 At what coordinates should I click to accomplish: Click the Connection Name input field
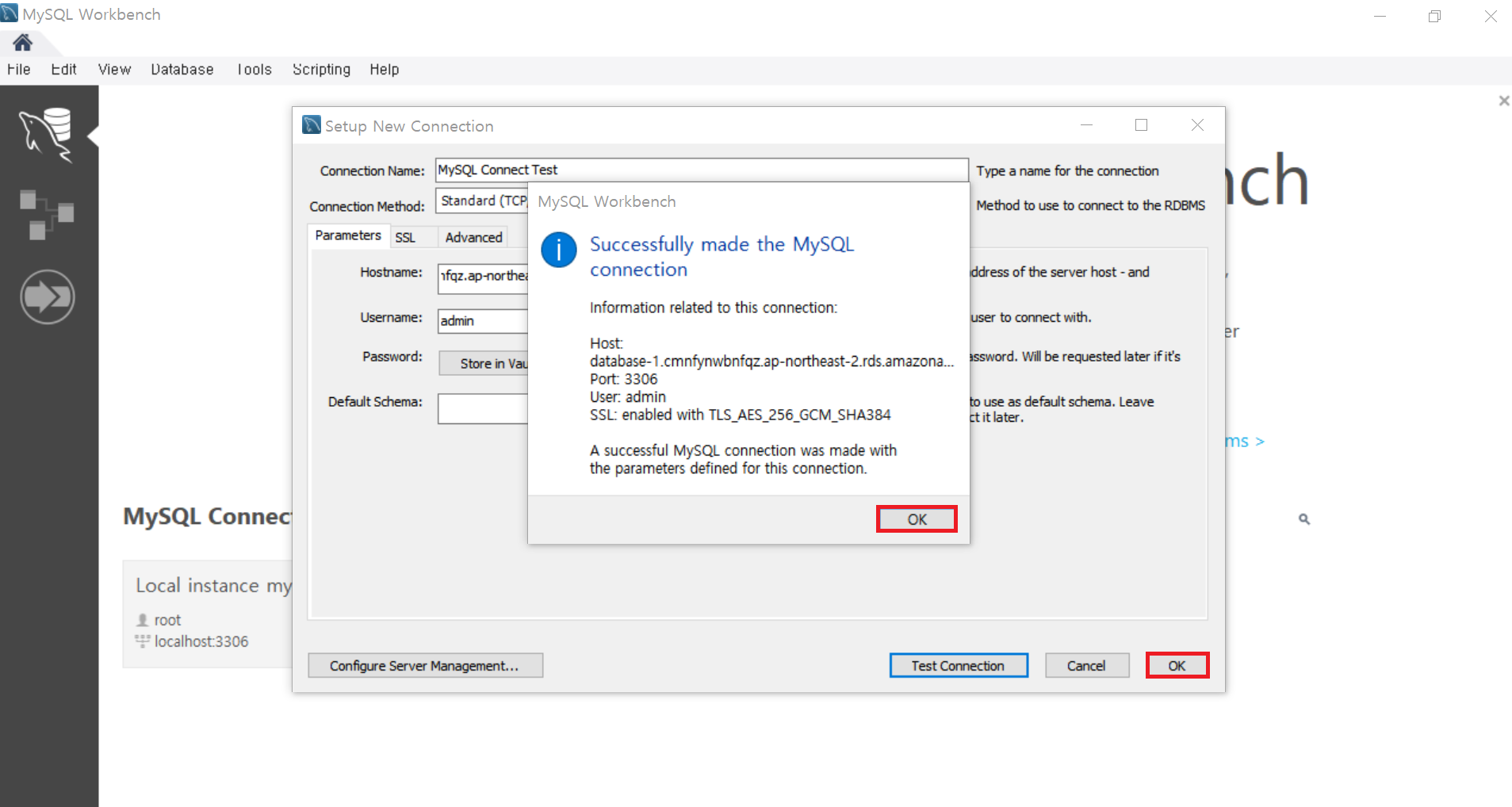(702, 170)
